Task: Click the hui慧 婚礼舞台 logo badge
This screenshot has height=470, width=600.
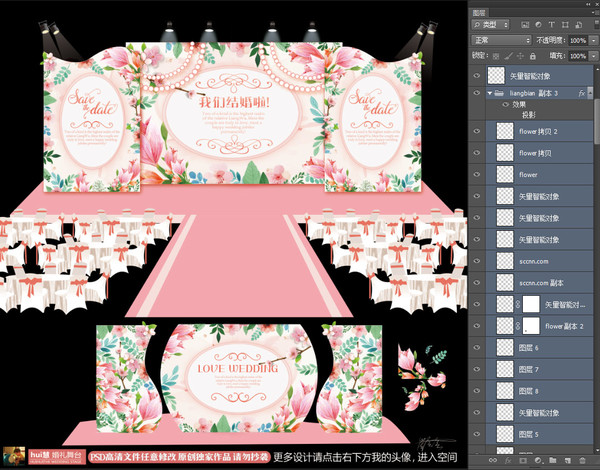Action: (57, 456)
